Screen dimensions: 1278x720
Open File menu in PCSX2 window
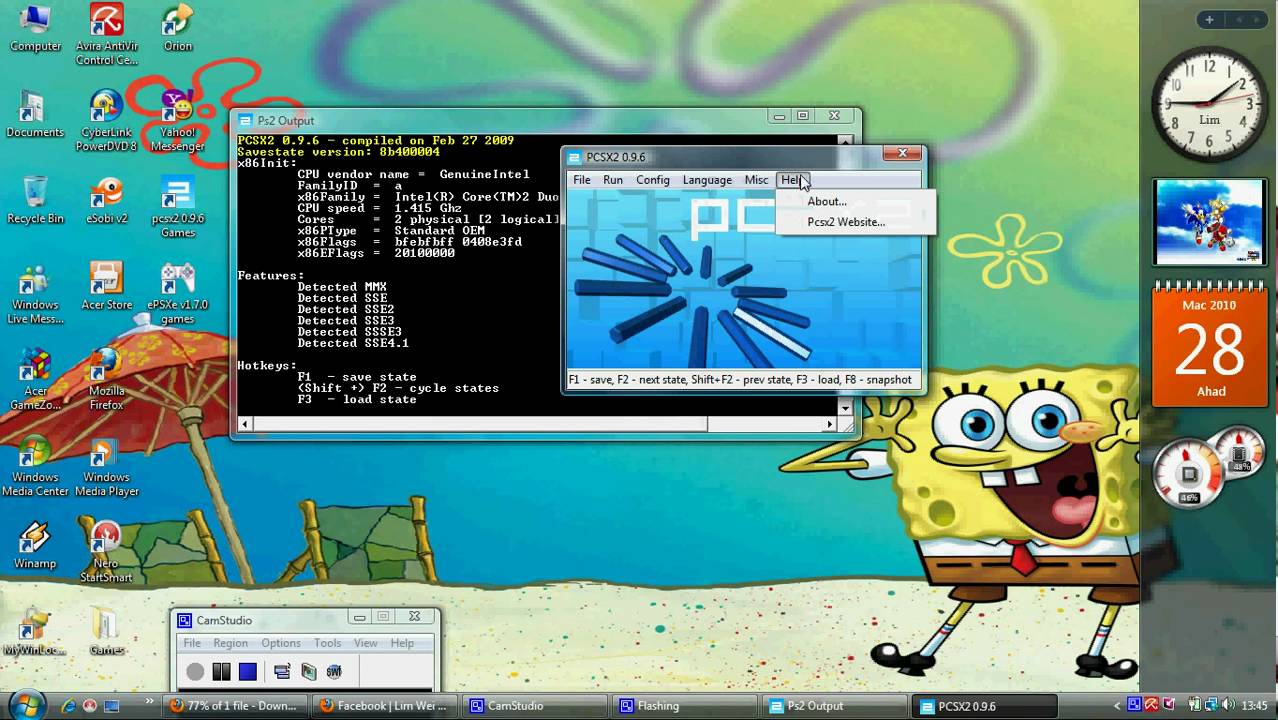[581, 180]
